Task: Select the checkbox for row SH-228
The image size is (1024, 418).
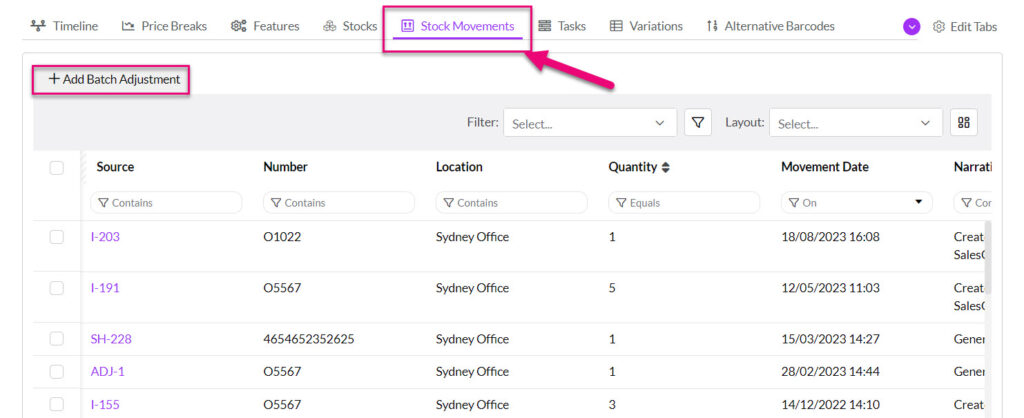Action: [x=57, y=339]
